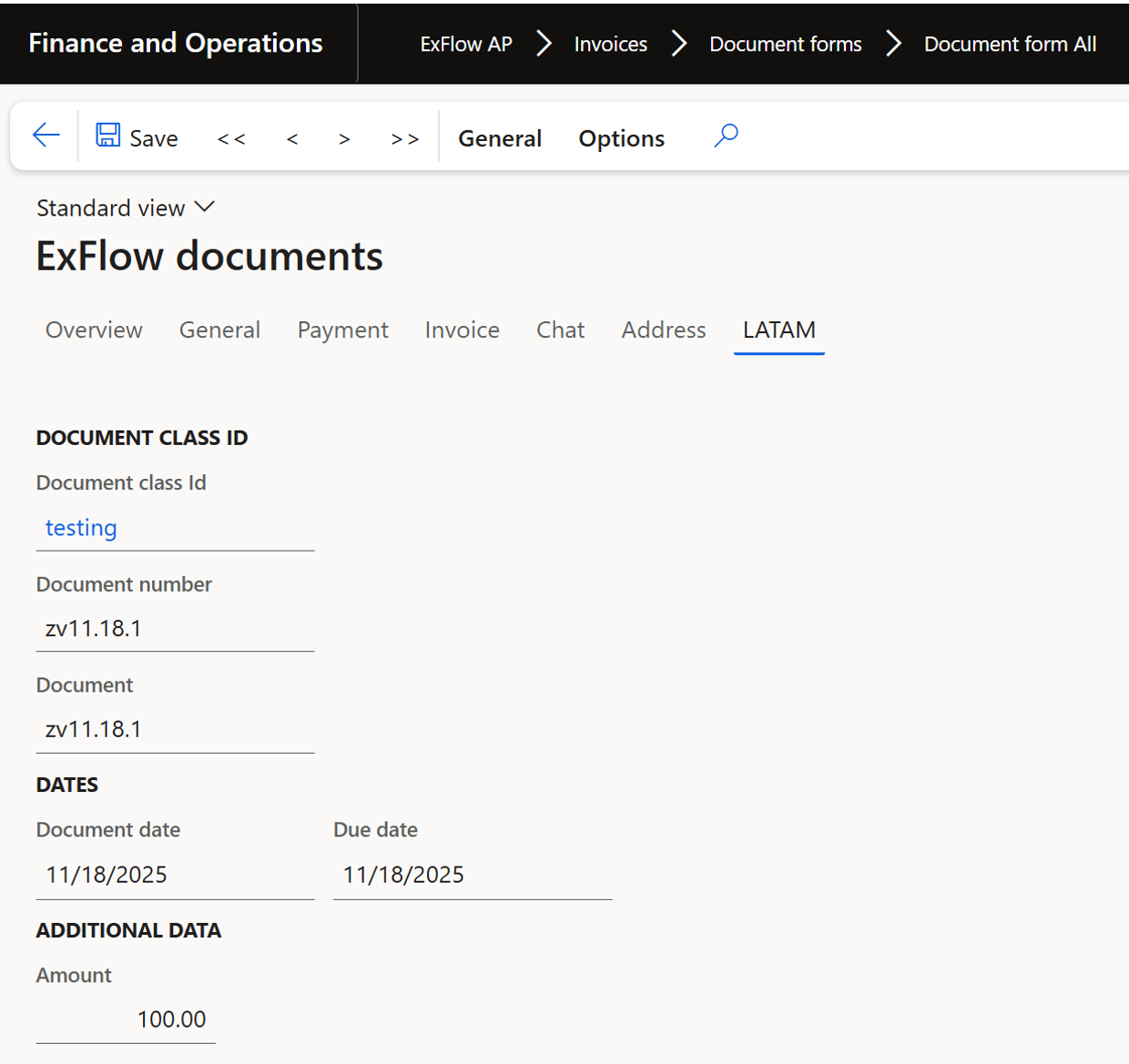Open the search magnifier icon

click(x=726, y=136)
